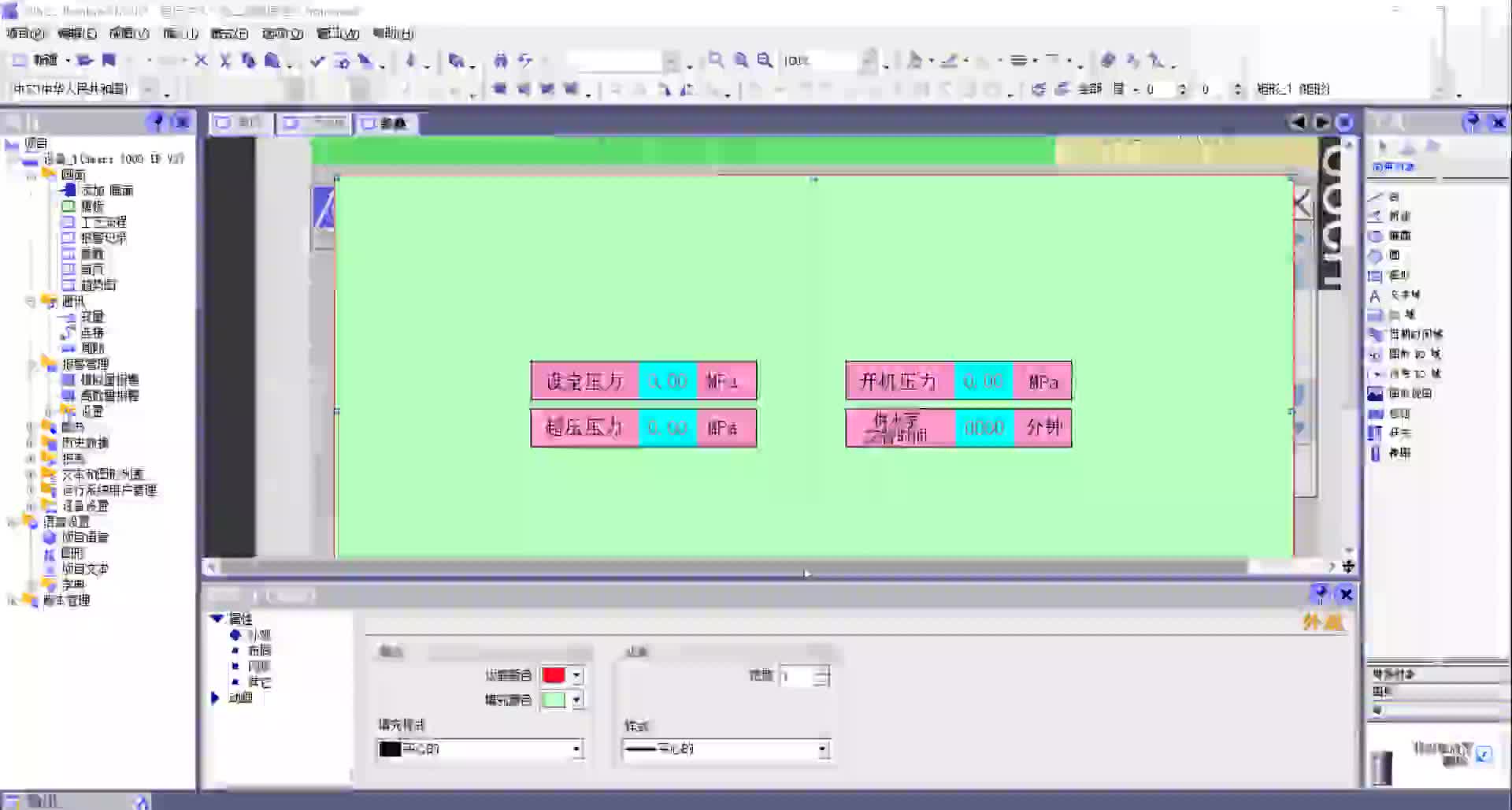Screen dimensions: 1512x810
Task: Select 变量 in project tree
Action: click(x=92, y=317)
